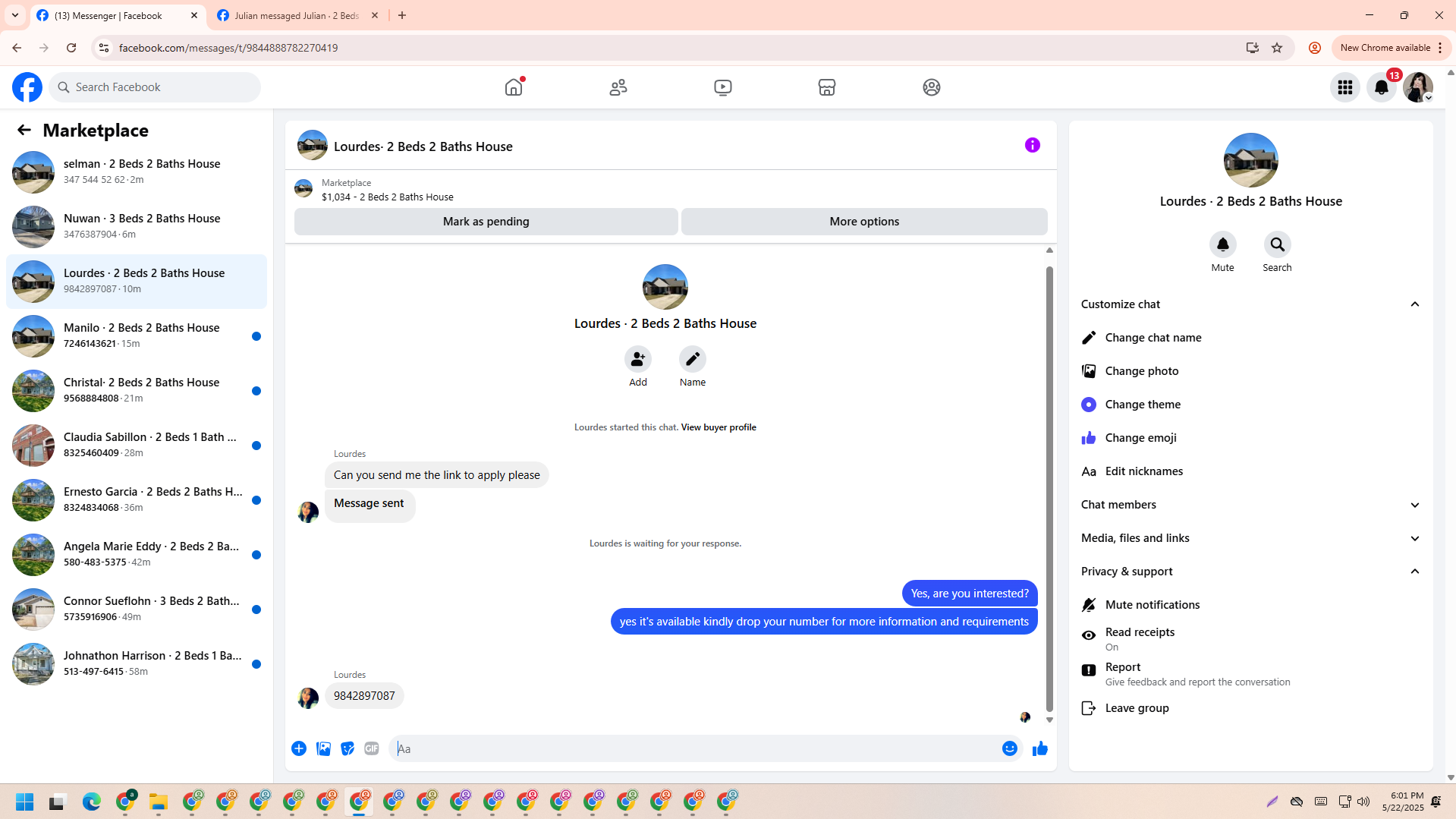Click View buyer profile link

[x=719, y=427]
